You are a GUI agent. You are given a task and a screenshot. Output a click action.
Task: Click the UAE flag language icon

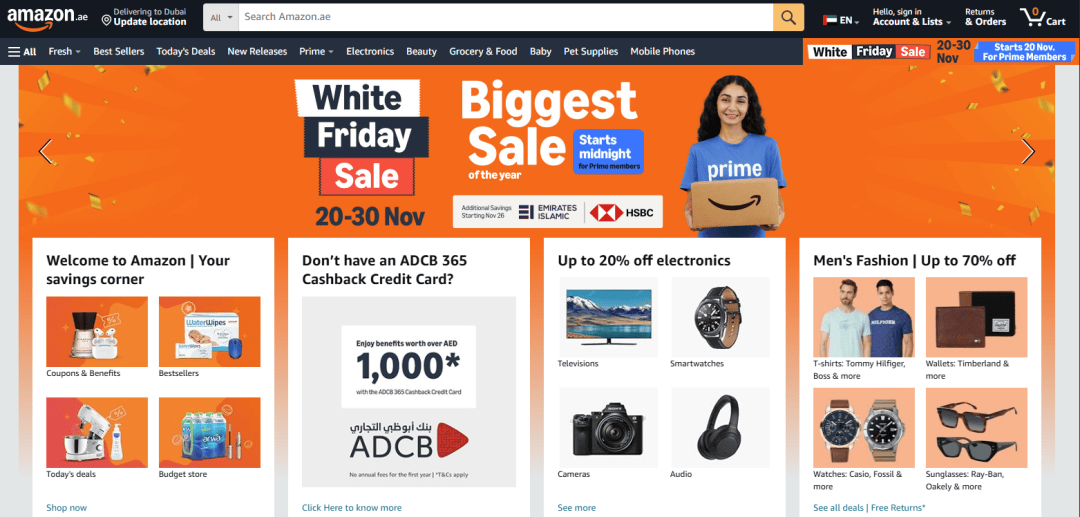(x=829, y=21)
